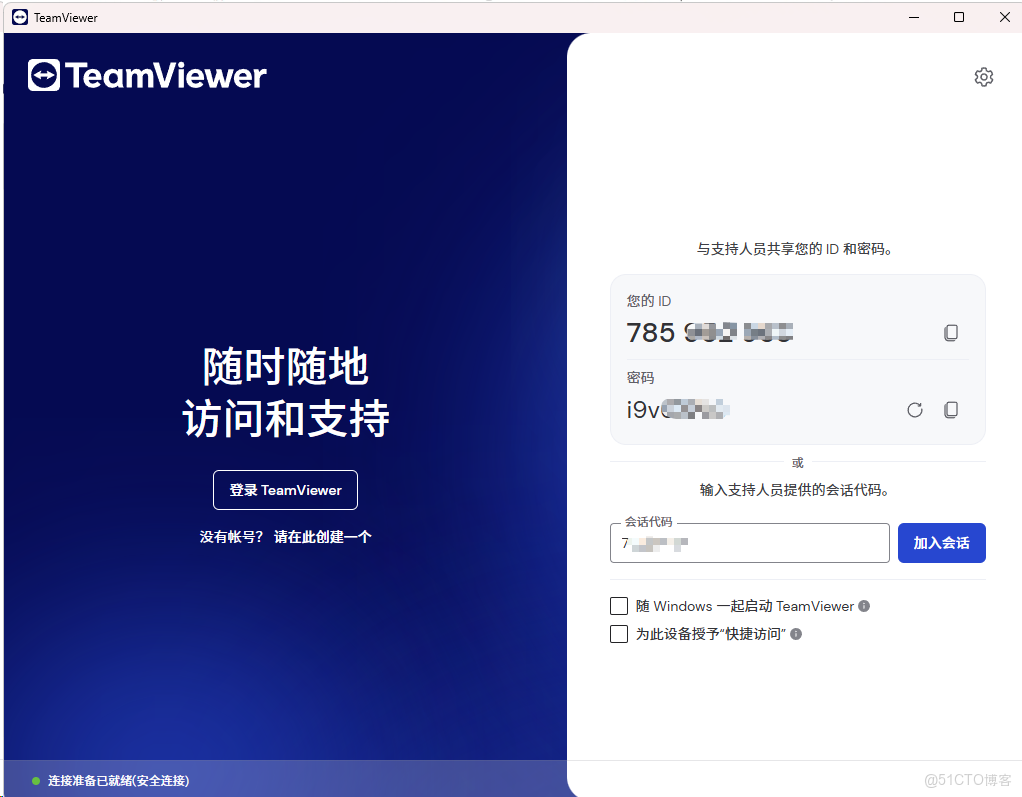The image size is (1022, 797).
Task: Close the TeamViewer window
Action: pos(1004,17)
